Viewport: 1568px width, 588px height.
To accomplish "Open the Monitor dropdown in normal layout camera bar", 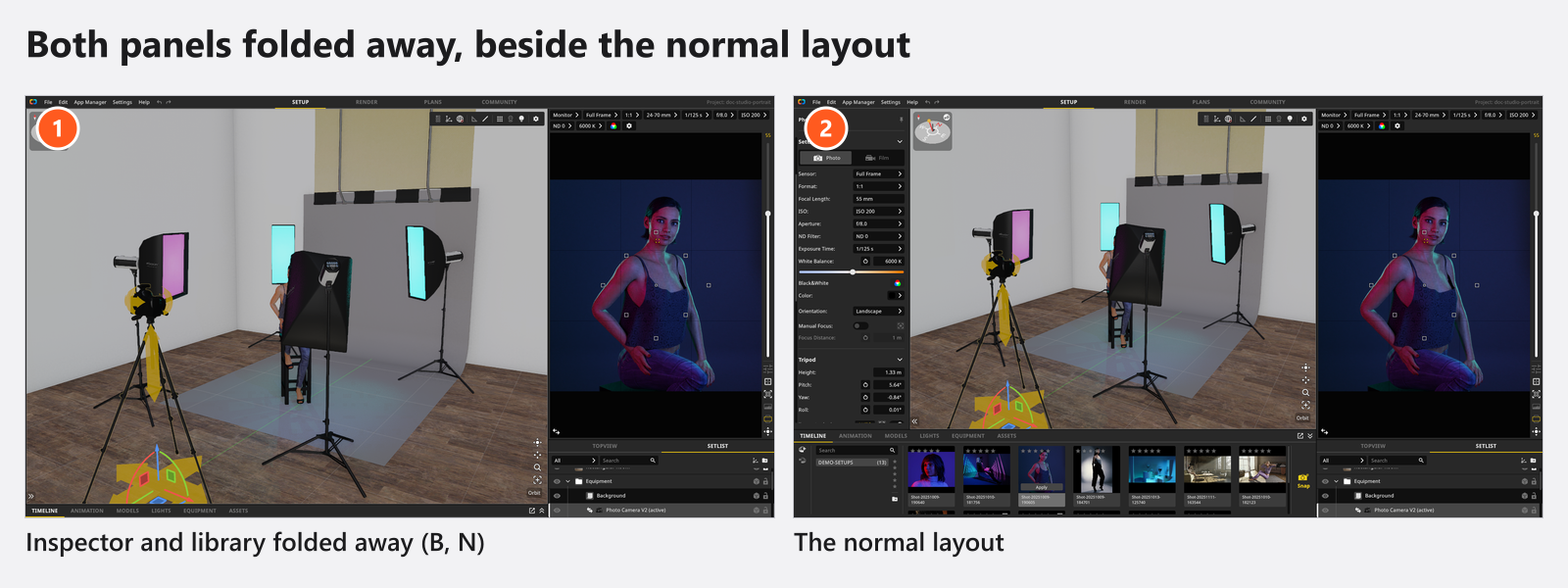I will (1334, 115).
